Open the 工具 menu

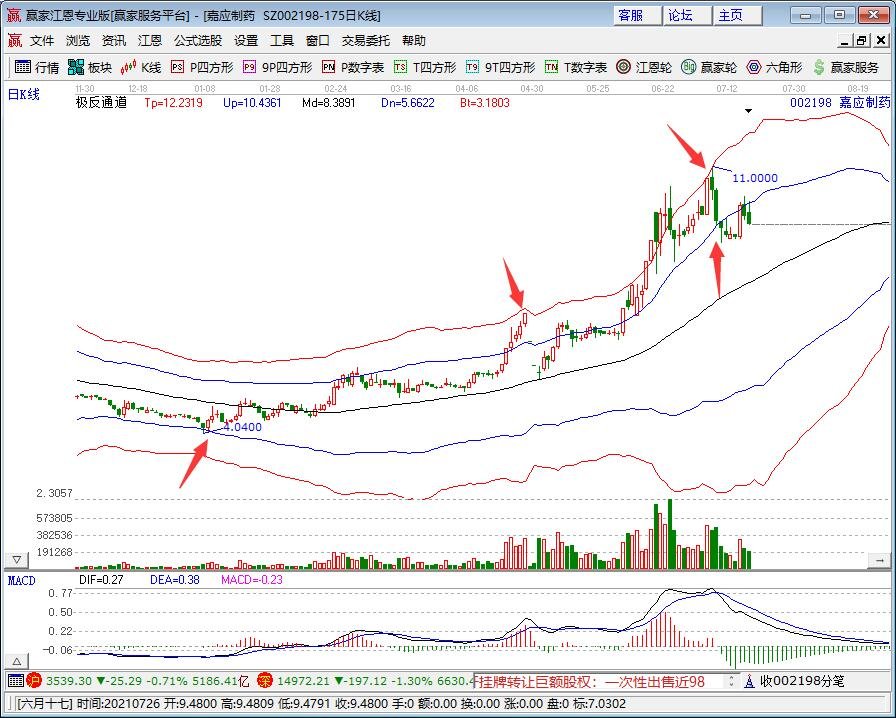click(x=282, y=41)
